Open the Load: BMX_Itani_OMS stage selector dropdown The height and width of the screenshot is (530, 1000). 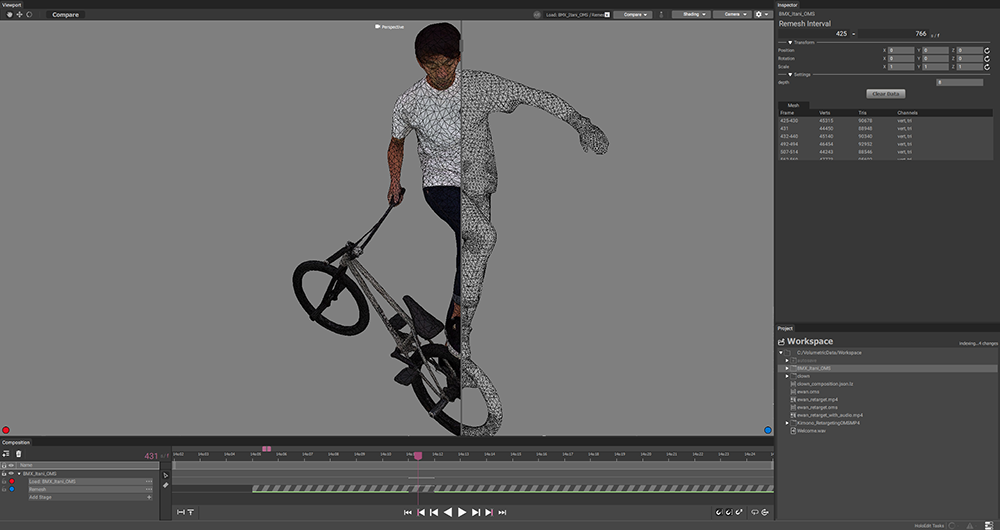[x=607, y=14]
